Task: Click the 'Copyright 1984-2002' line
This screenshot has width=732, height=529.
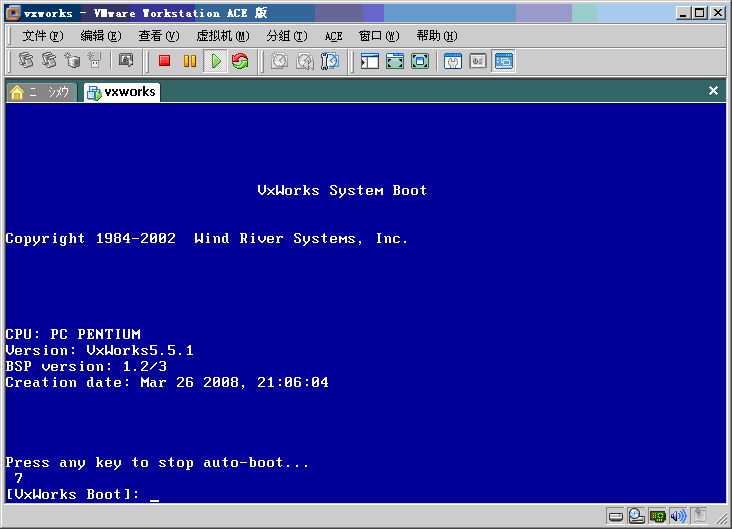Action: coord(206,239)
